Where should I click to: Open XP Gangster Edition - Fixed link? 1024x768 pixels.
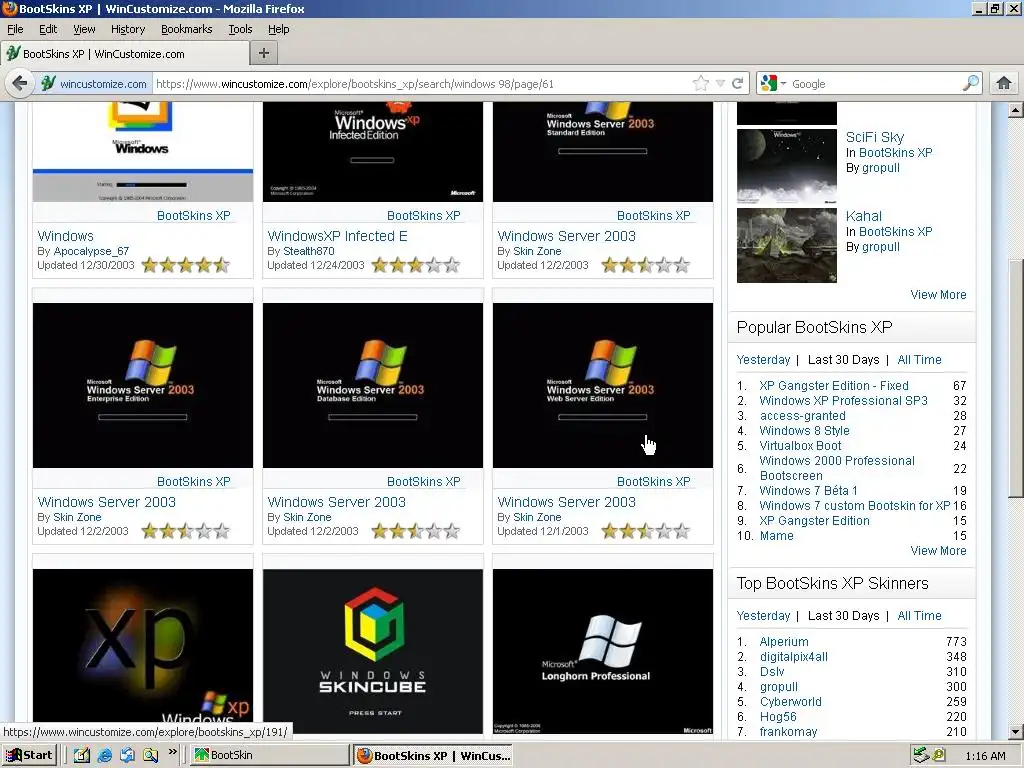pyautogui.click(x=834, y=386)
